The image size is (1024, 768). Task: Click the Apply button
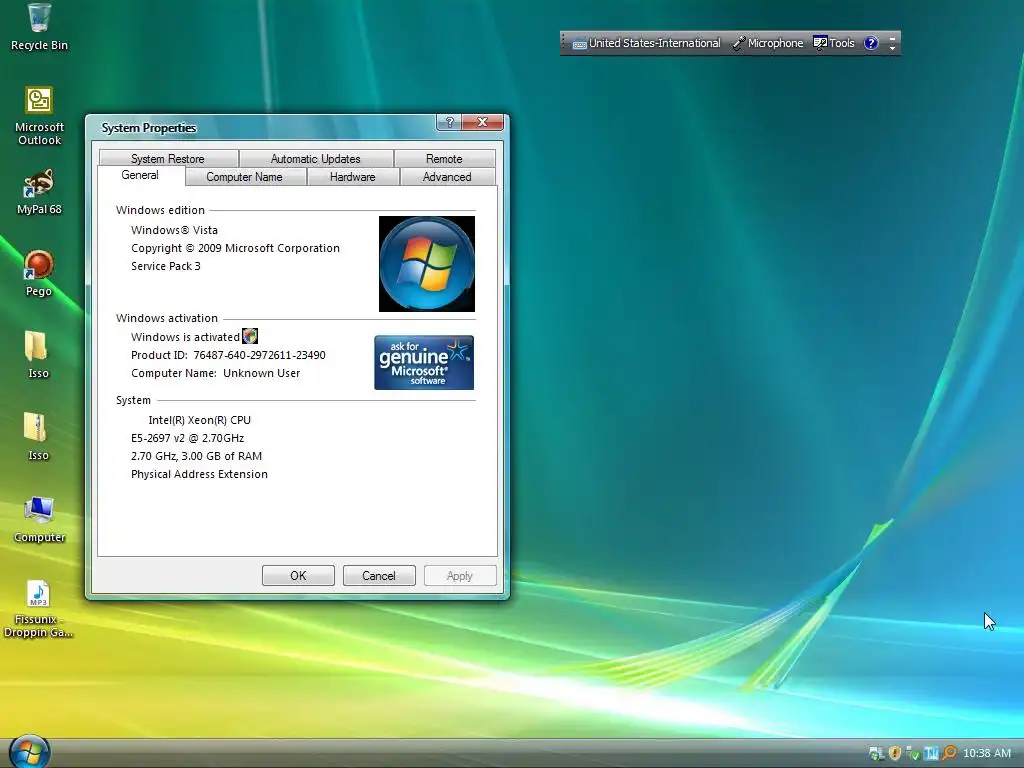pos(460,576)
